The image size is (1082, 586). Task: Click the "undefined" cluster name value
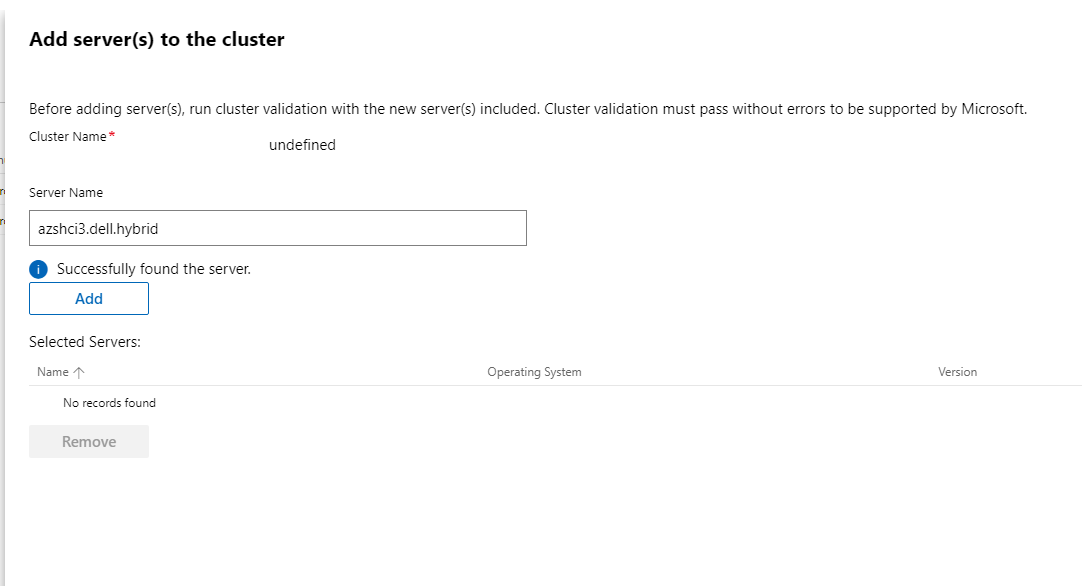click(x=302, y=145)
